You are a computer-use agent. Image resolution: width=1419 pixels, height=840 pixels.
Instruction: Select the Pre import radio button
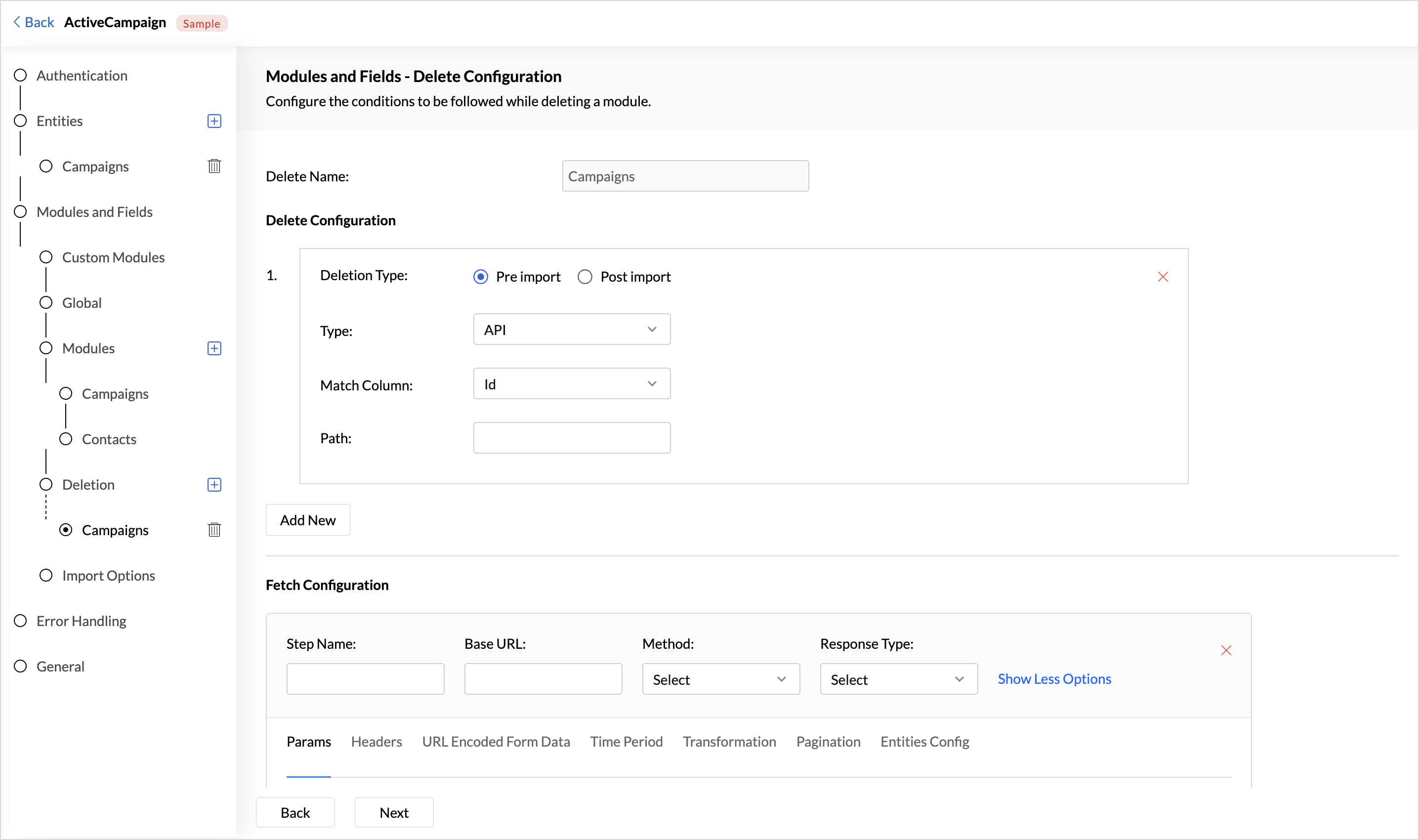[x=481, y=277]
